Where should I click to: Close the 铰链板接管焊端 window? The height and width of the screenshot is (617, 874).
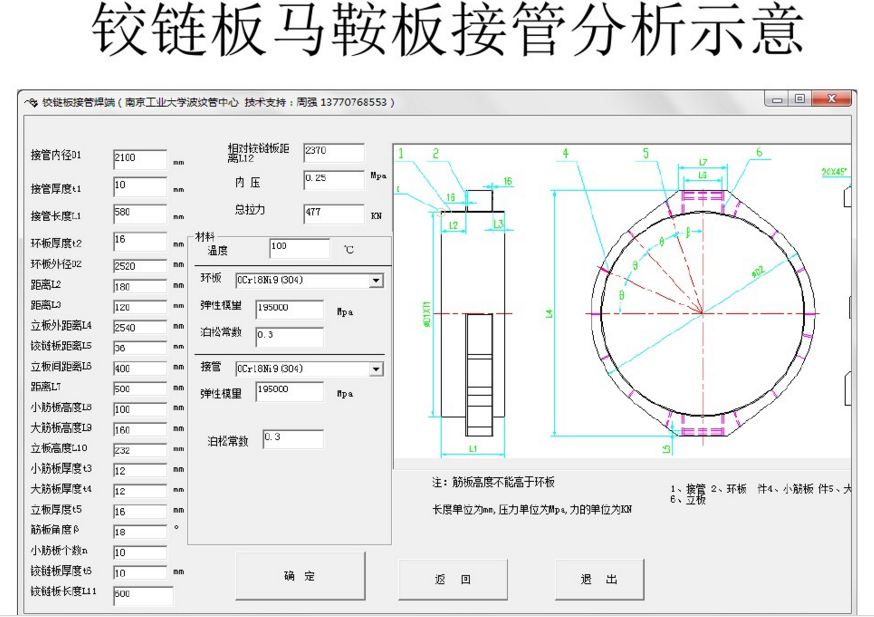coord(832,99)
